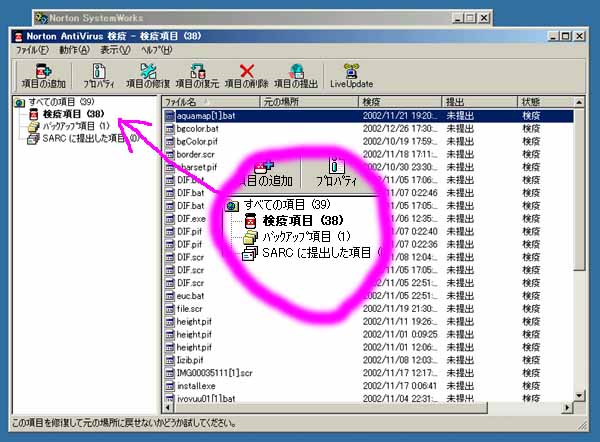Click the file list scroll up arrow
Image resolution: width=600 pixels, height=442 pixels.
point(579,102)
